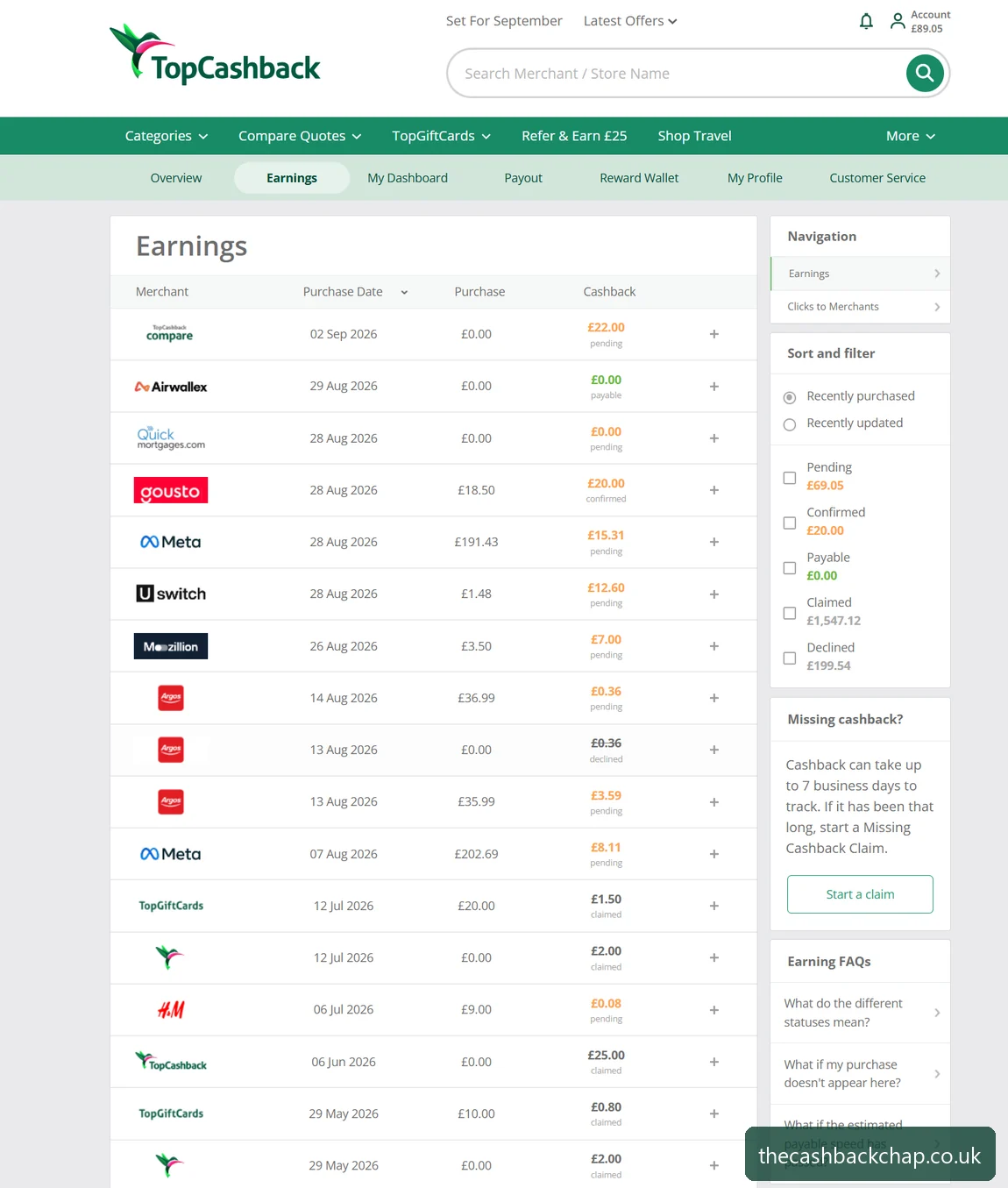Open the Quick mortgages merchant logo
1008x1188 pixels.
click(171, 438)
